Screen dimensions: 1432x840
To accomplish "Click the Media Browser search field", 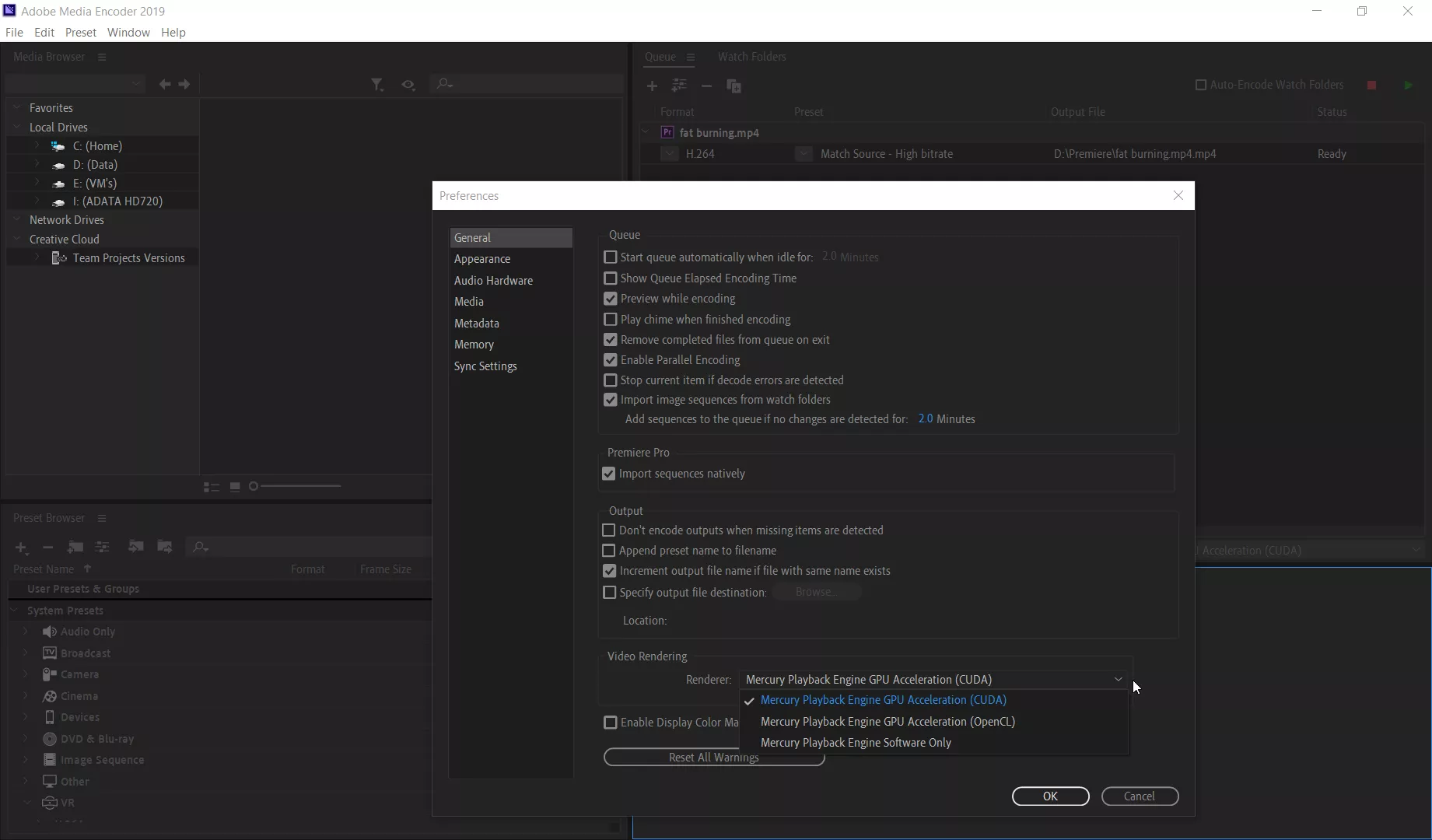I will pos(527,84).
